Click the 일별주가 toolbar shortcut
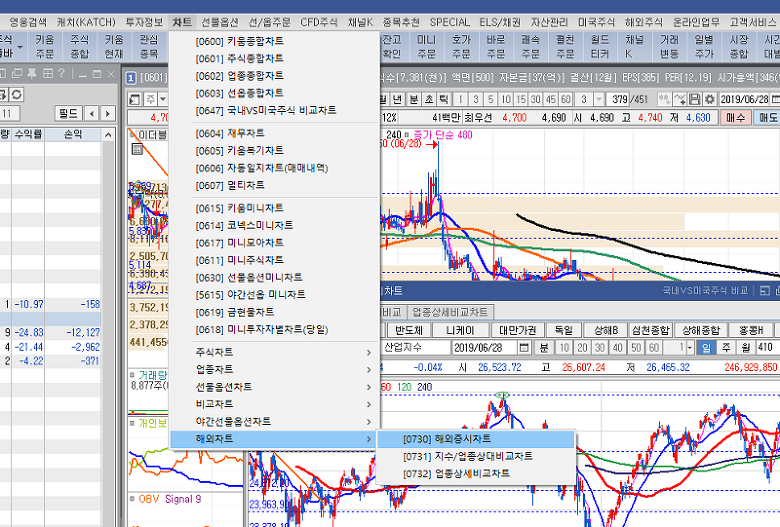Image resolution: width=780 pixels, height=527 pixels. (703, 46)
